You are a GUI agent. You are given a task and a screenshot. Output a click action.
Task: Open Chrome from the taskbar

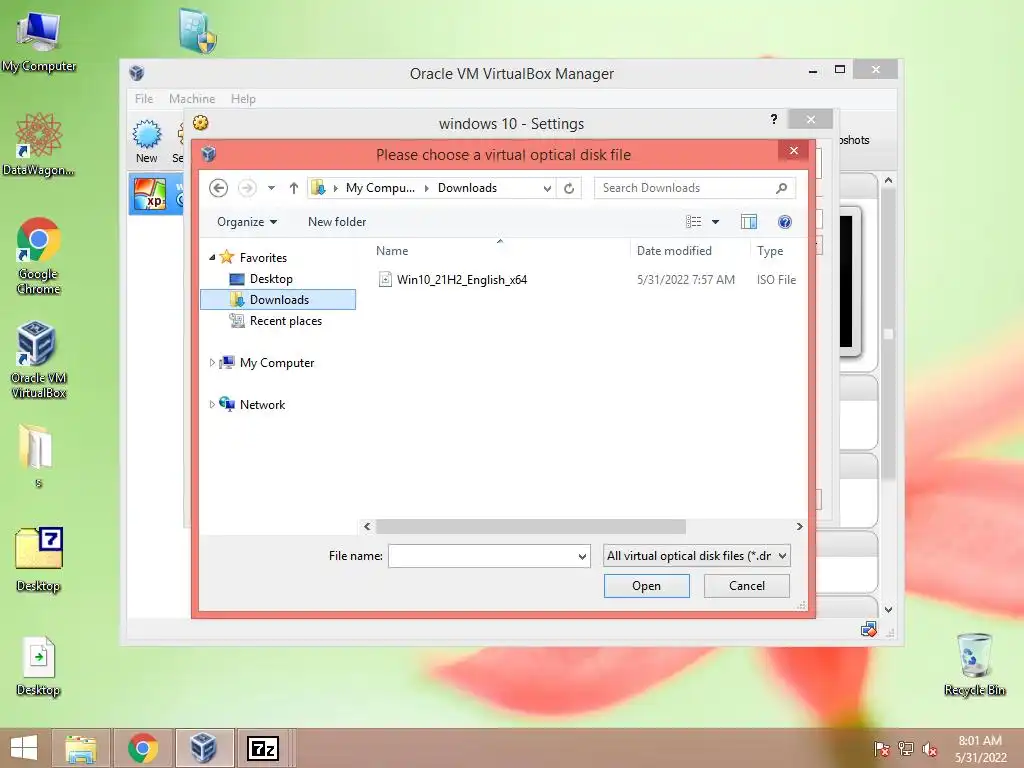point(142,748)
